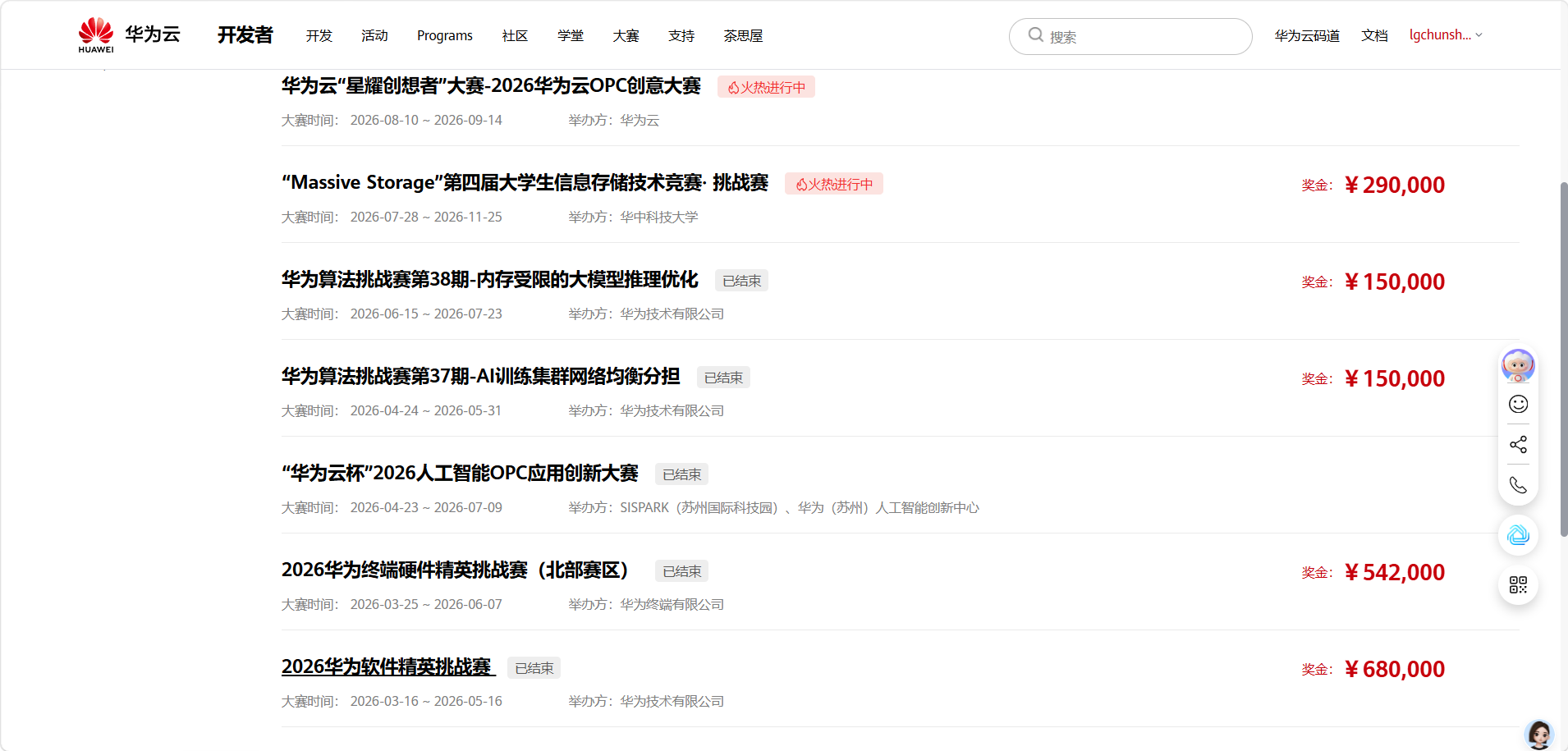
Task: Open the QR code icon
Action: point(1518,584)
